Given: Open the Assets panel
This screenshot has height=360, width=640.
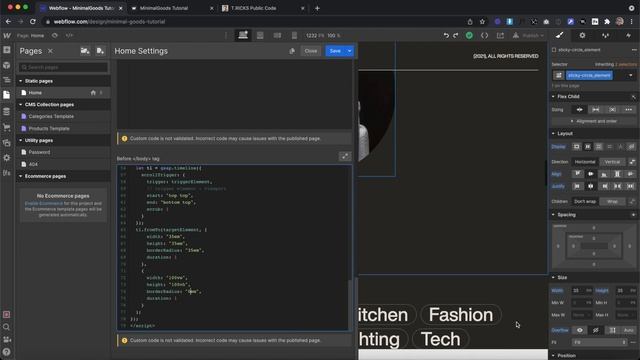Looking at the screenshot, I should (7, 142).
